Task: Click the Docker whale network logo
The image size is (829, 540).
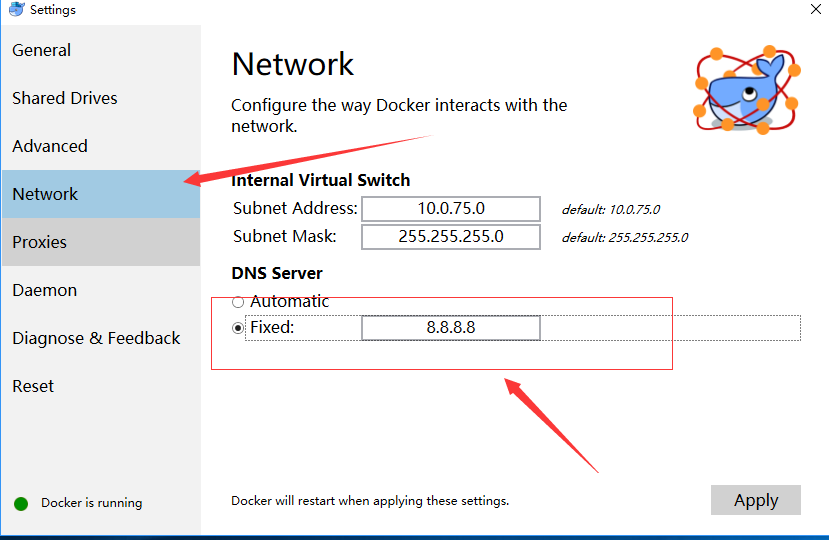Action: [747, 90]
